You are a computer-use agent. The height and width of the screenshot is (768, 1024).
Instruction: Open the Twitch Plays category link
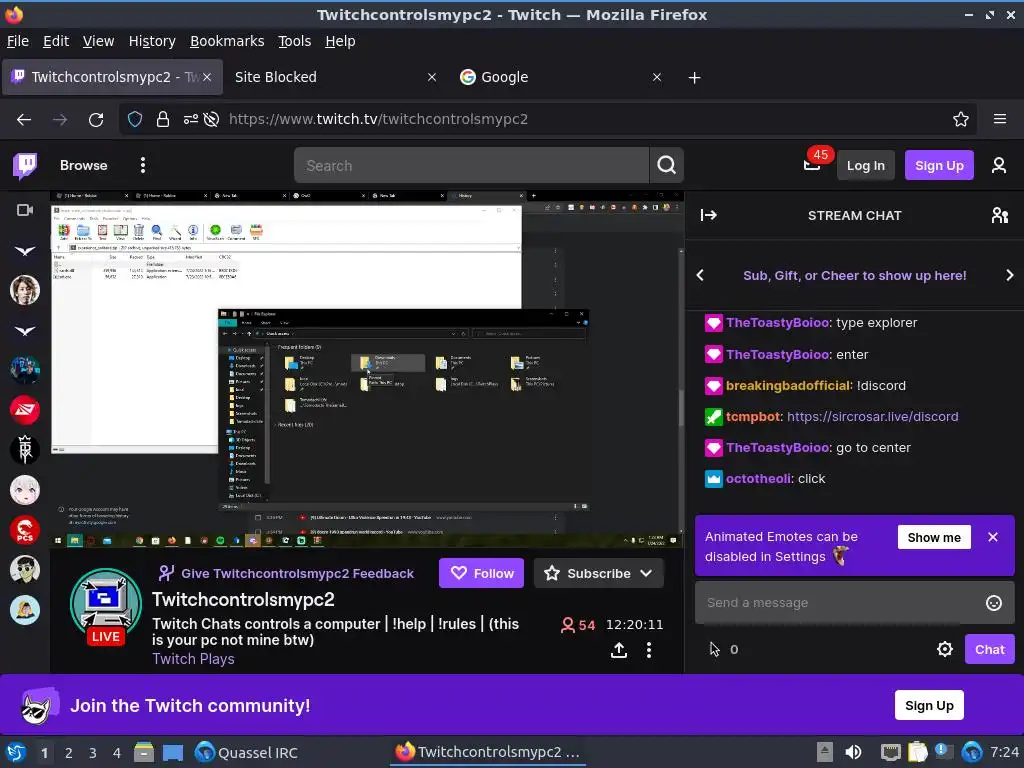193,659
